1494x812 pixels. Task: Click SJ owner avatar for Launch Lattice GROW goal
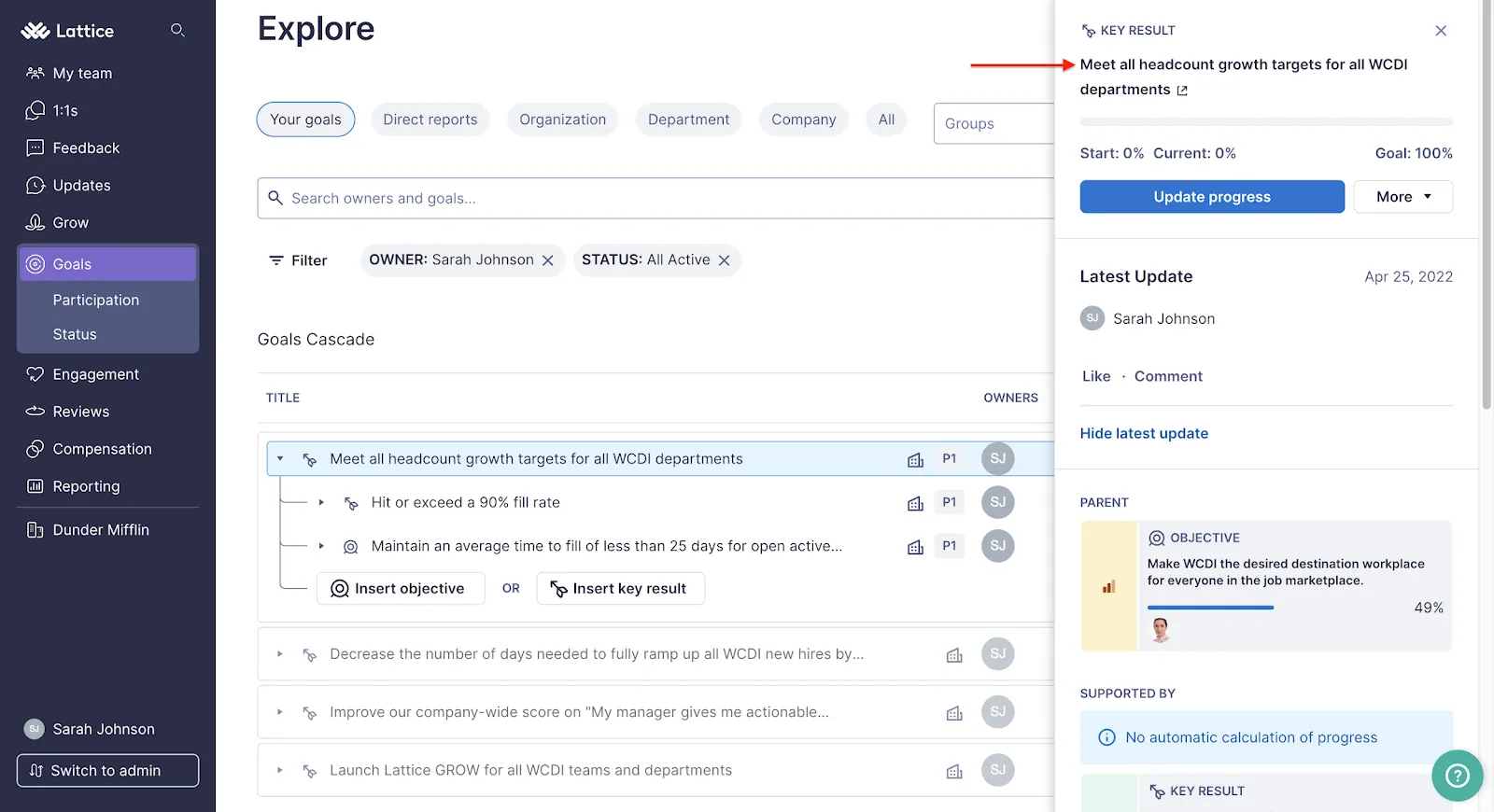997,770
